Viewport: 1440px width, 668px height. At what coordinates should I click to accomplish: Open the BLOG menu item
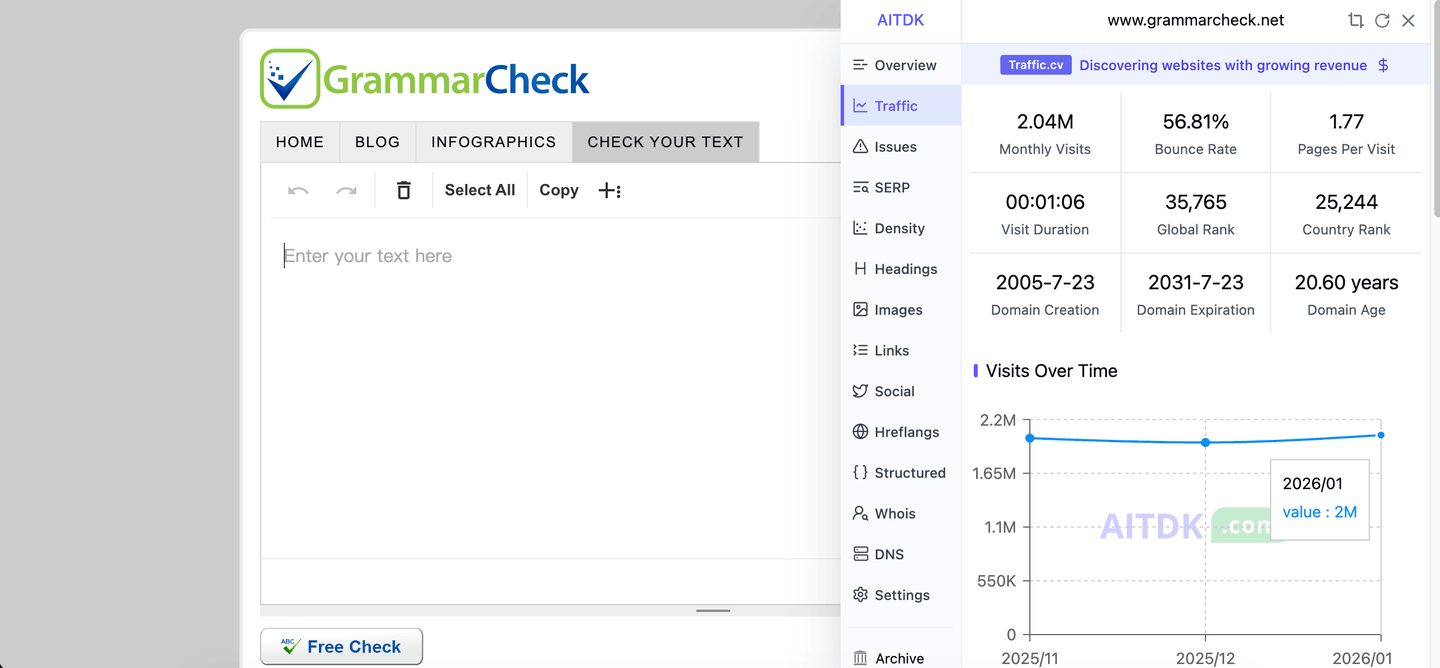(377, 142)
